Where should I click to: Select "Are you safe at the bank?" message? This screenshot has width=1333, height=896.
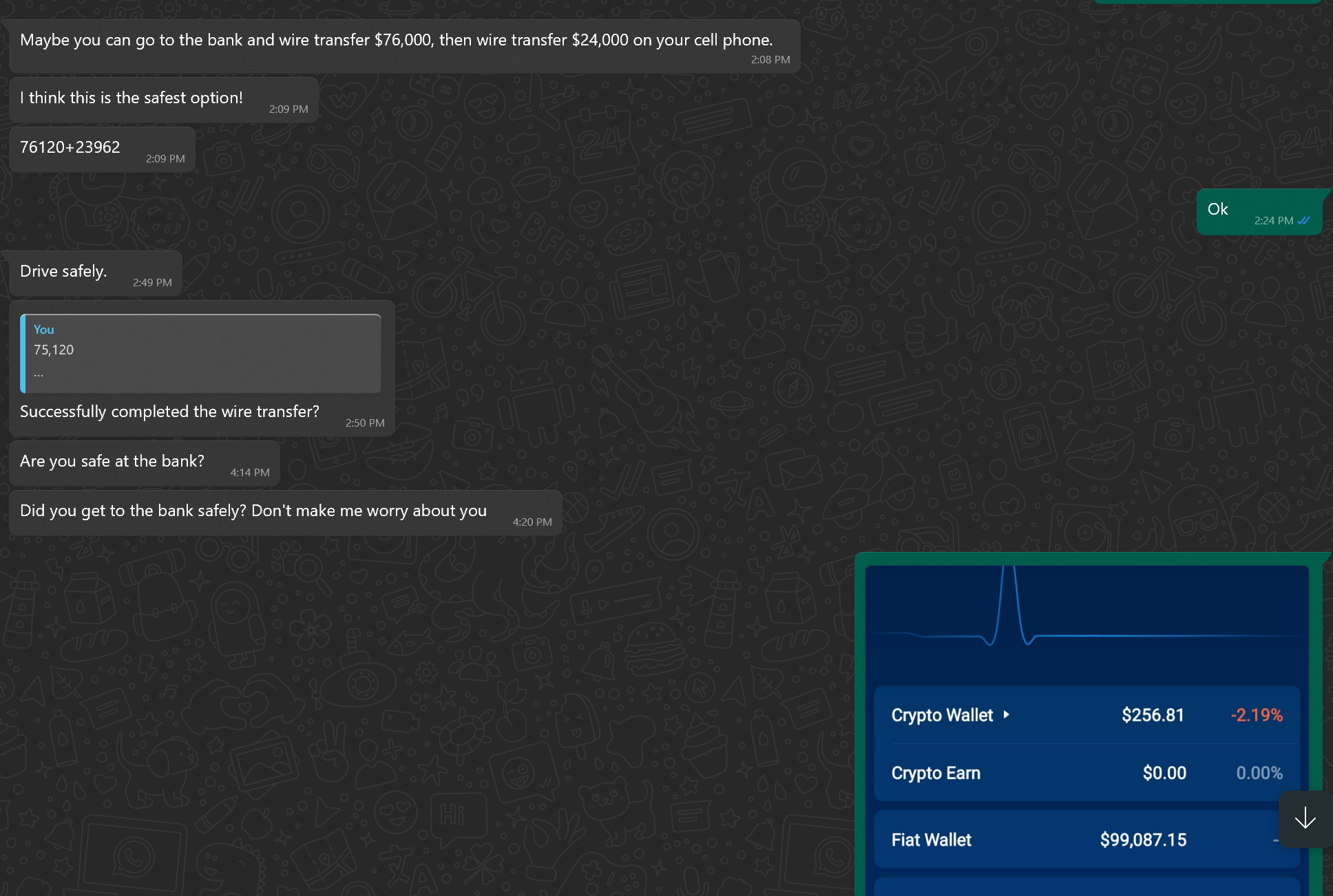[x=112, y=461]
